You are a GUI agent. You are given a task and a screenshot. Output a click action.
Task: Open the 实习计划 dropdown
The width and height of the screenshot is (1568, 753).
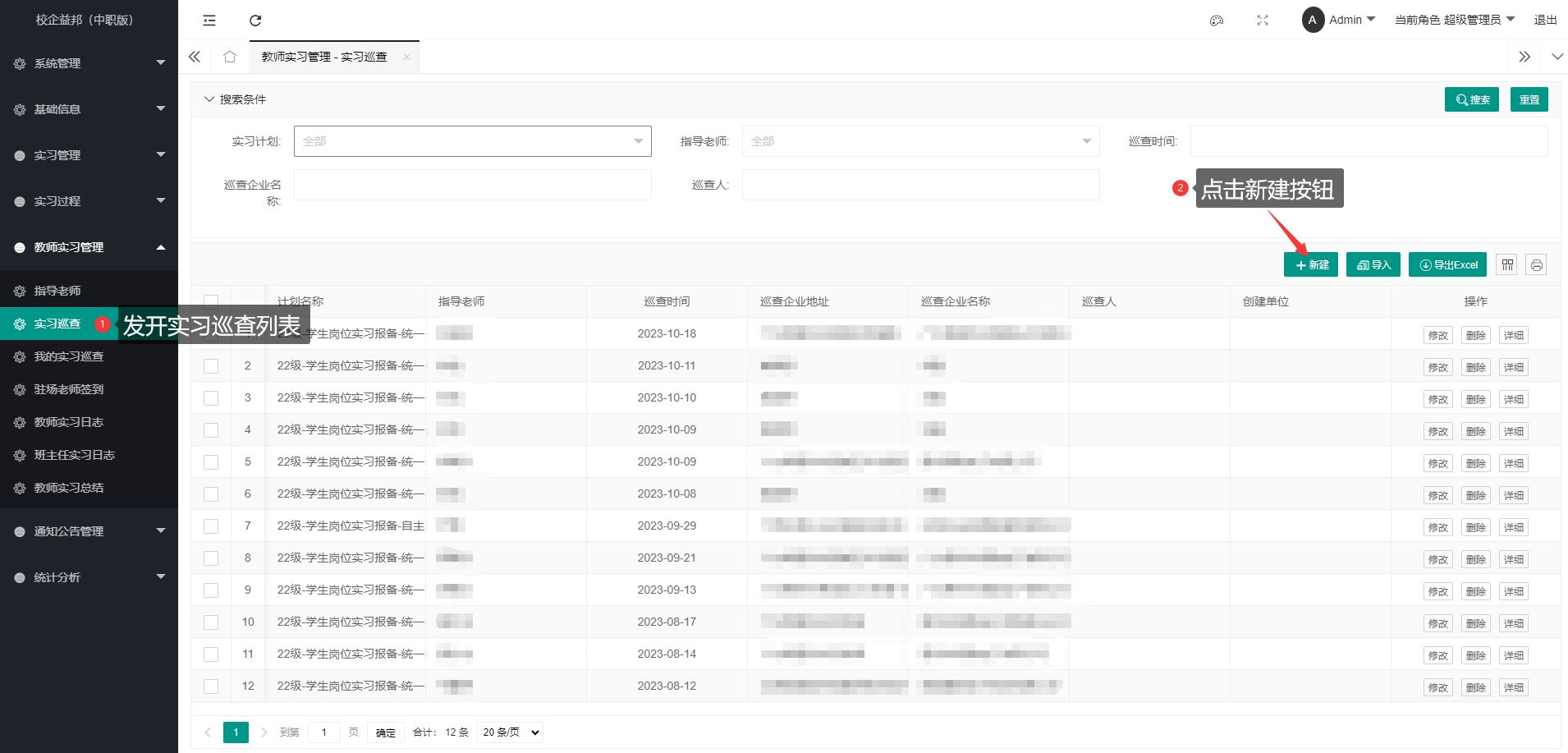tap(472, 141)
